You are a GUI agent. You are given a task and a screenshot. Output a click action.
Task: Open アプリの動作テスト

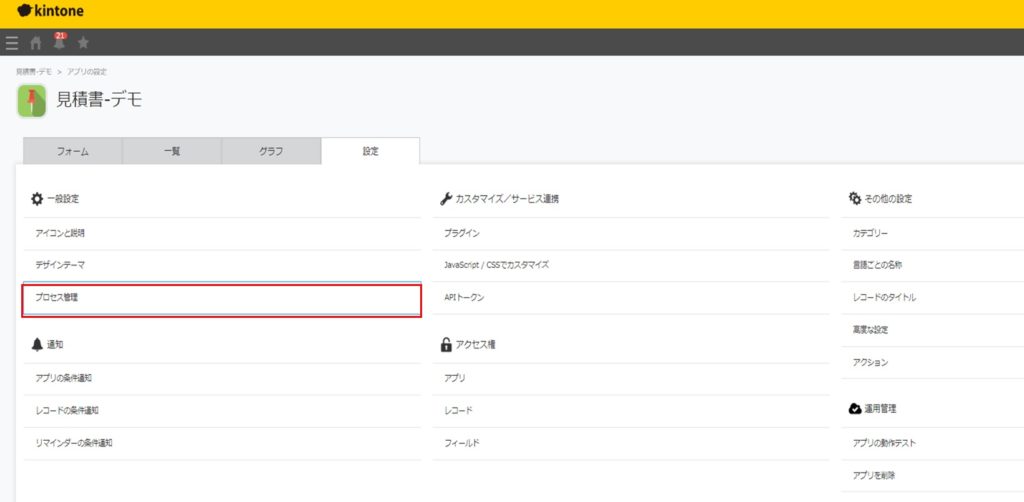point(933,443)
